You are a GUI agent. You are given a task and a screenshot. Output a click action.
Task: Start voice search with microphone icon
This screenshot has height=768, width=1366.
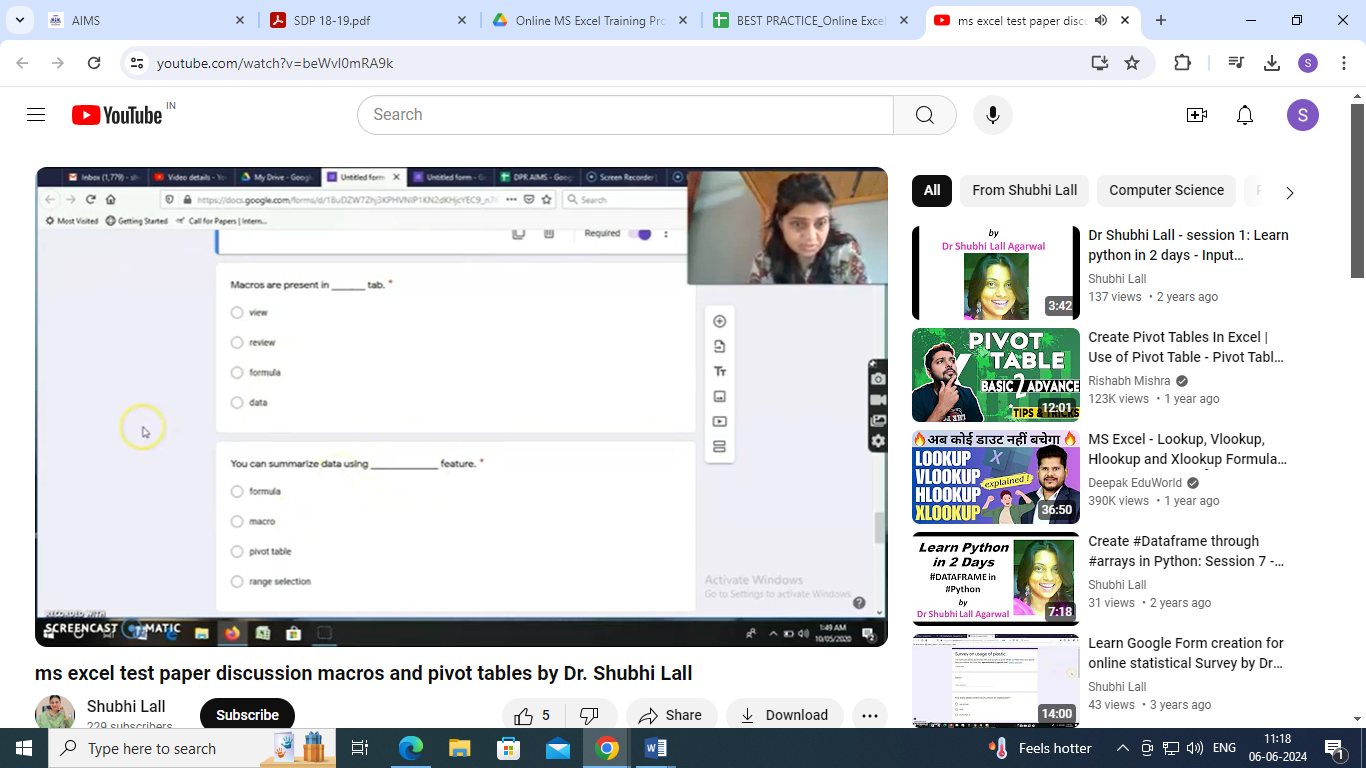point(993,115)
